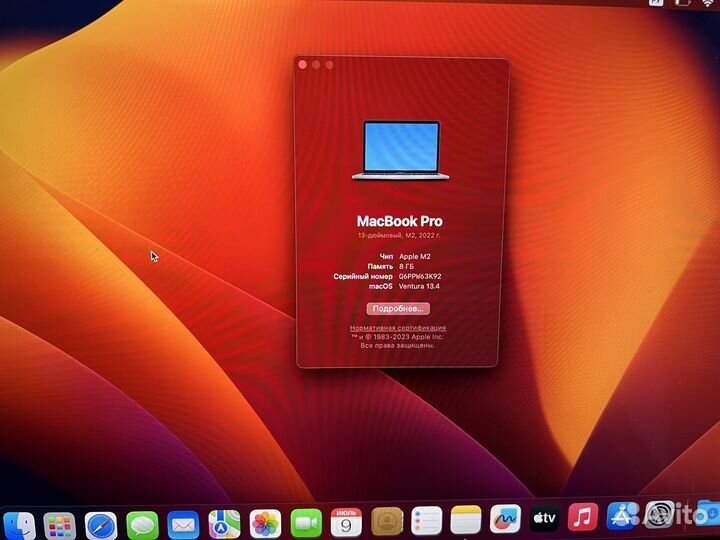Image resolution: width=720 pixels, height=540 pixels.
Task: Click the zoom button of About window
Action: point(329,65)
